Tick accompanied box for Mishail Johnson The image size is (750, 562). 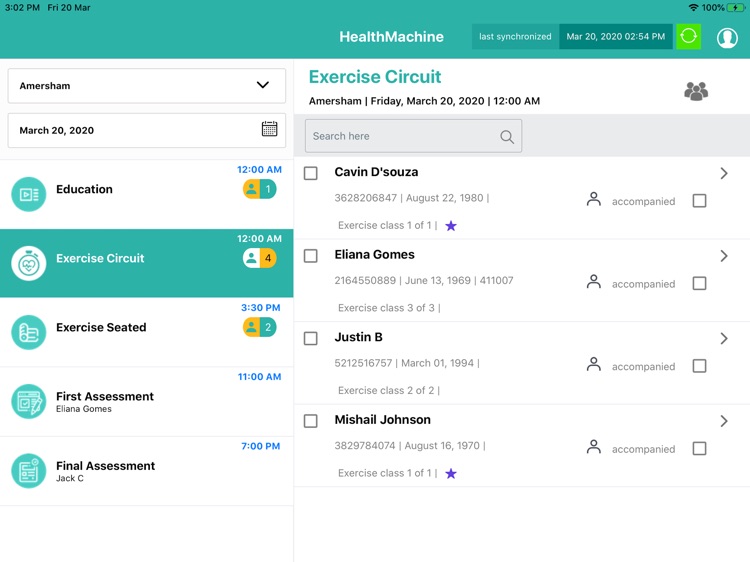(x=699, y=449)
